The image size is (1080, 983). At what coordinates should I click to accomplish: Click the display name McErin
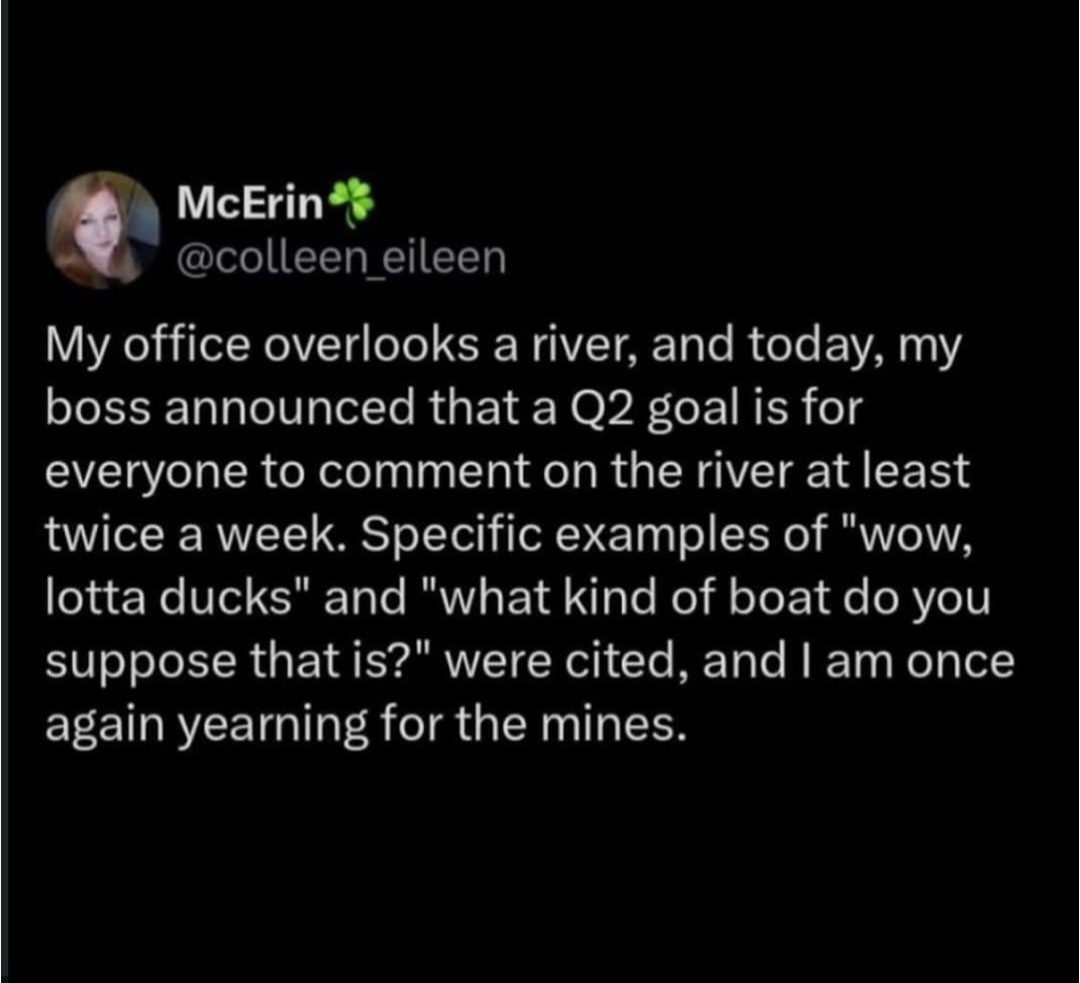pyautogui.click(x=250, y=204)
